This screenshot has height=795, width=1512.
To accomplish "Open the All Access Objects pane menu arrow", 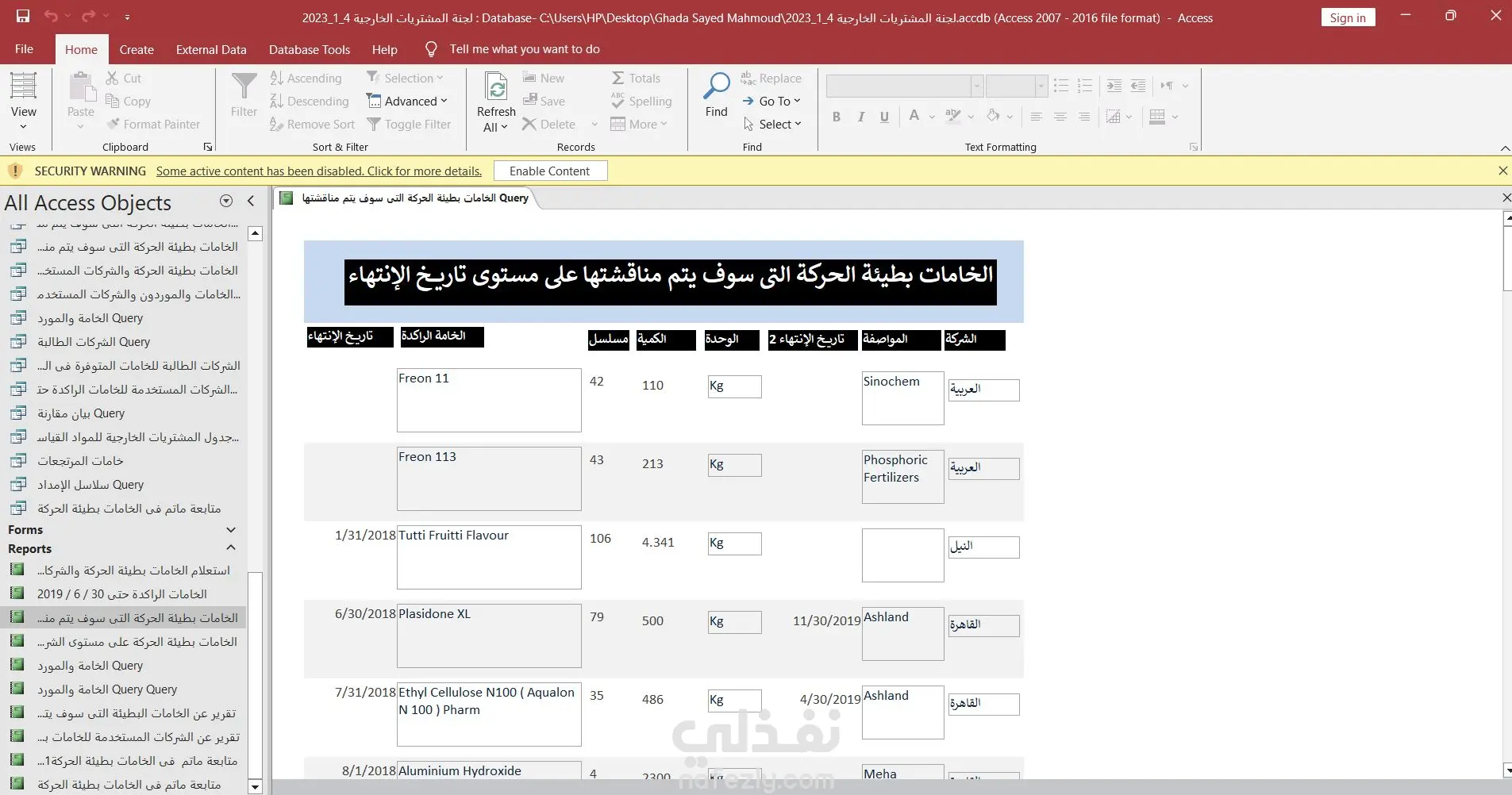I will 226,201.
